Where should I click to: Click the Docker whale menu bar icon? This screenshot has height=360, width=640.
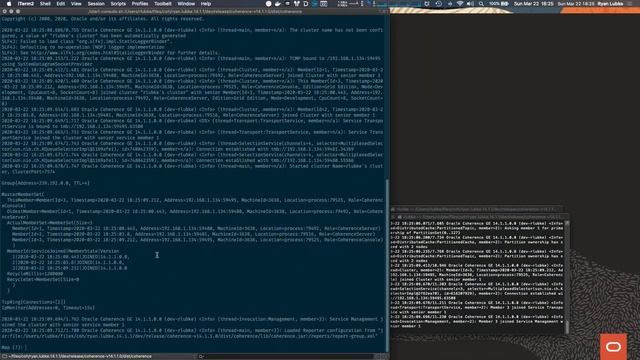pos(278,4)
